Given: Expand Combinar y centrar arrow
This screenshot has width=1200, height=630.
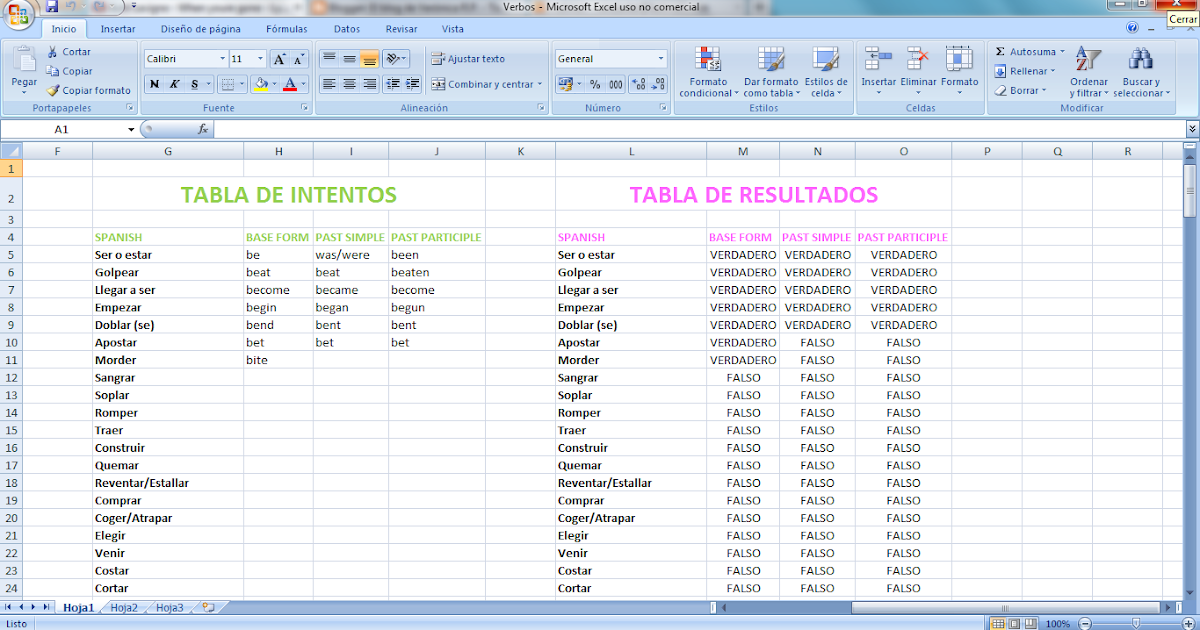Looking at the screenshot, I should 540,85.
